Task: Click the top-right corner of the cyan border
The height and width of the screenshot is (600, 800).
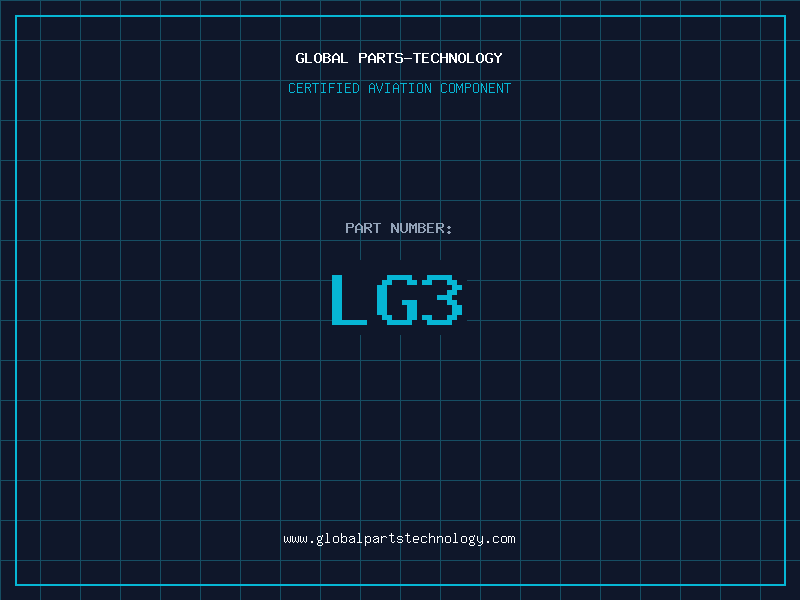Action: click(784, 15)
